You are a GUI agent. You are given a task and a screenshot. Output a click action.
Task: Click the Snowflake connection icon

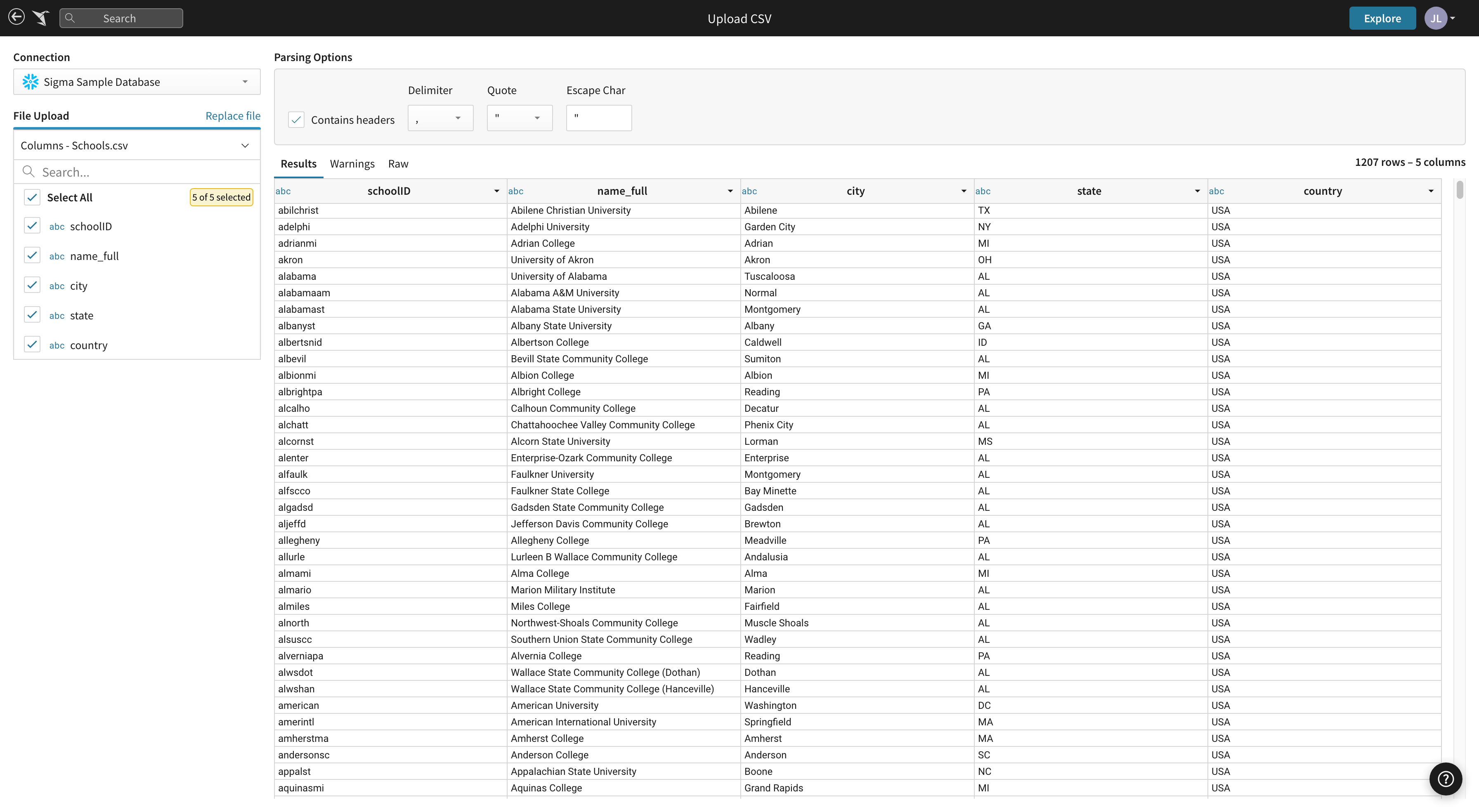31,82
